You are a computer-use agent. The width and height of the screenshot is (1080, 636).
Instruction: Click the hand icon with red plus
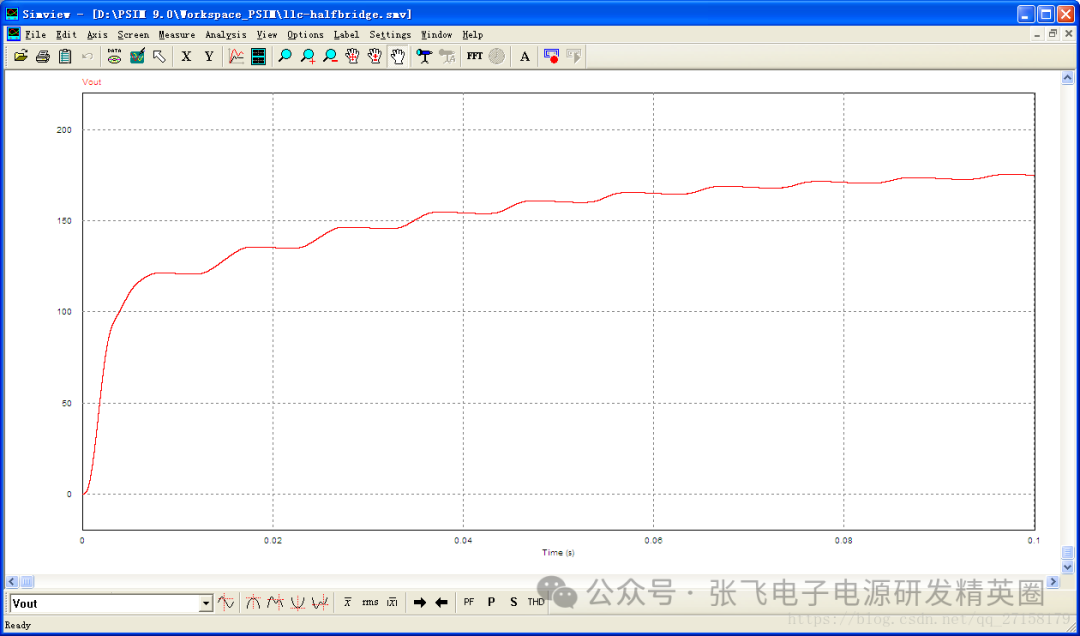click(375, 57)
